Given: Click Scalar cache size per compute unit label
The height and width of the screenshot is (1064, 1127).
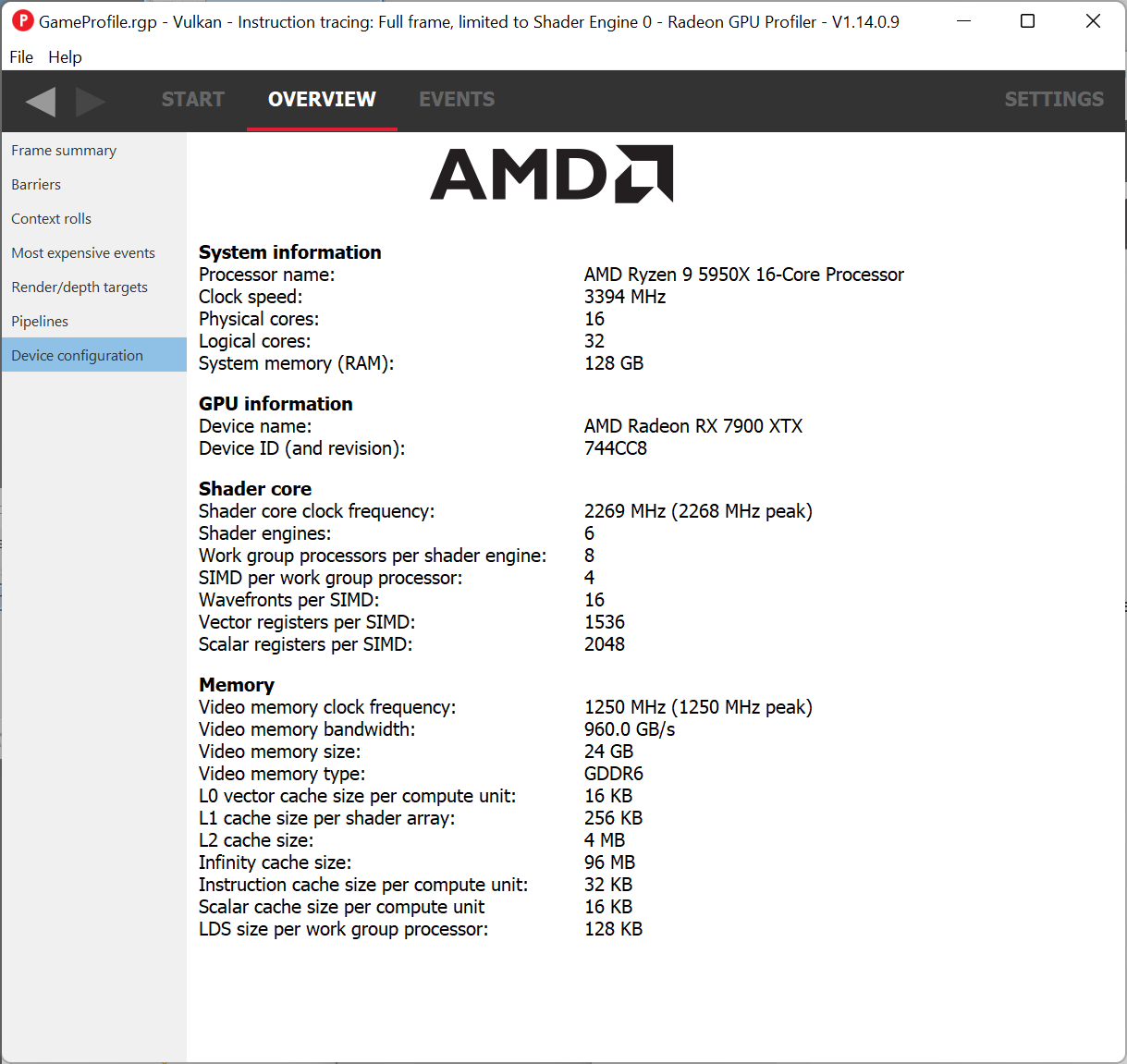Looking at the screenshot, I should point(341,907).
